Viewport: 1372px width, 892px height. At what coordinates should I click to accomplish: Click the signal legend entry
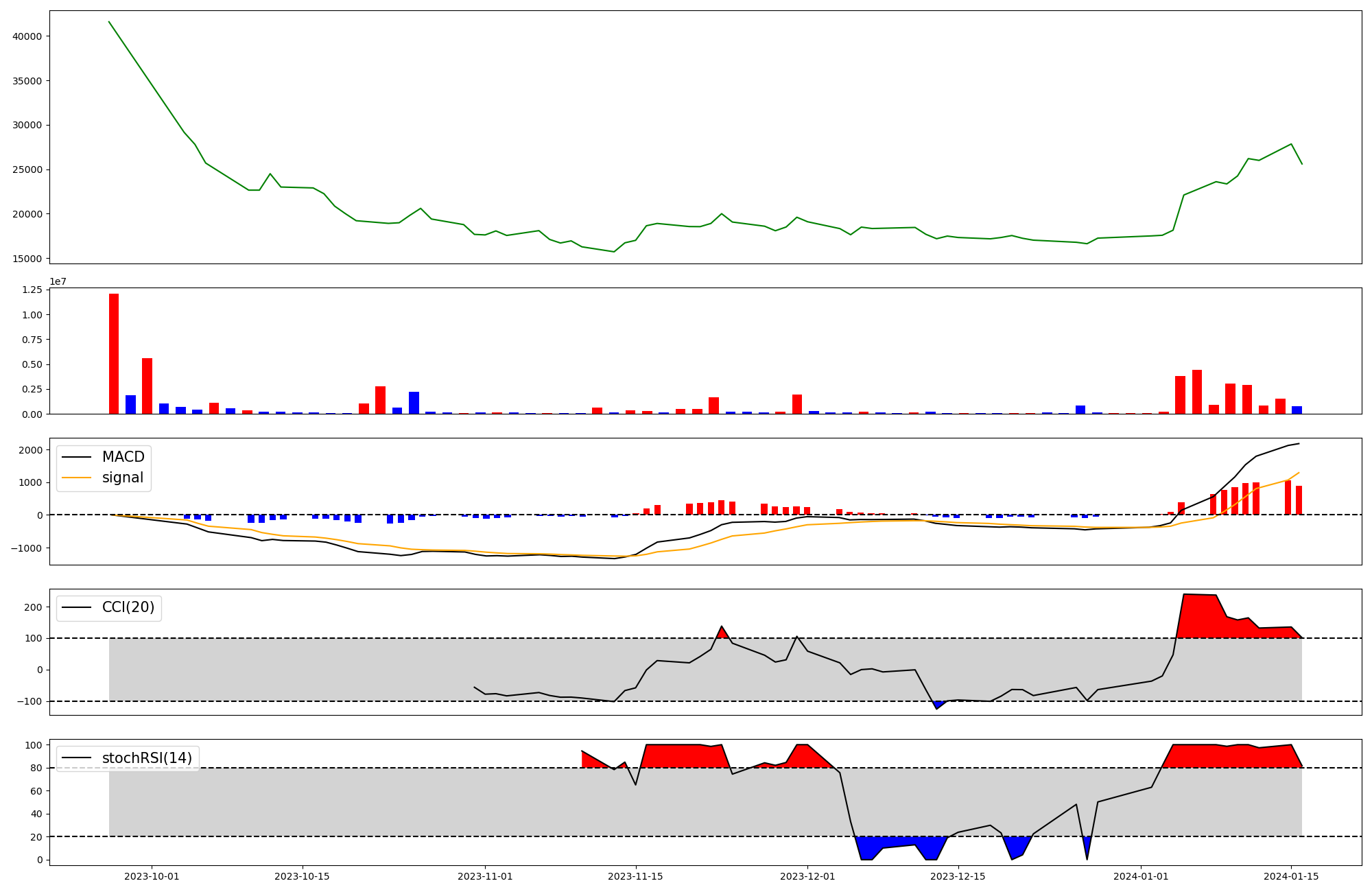[x=122, y=478]
